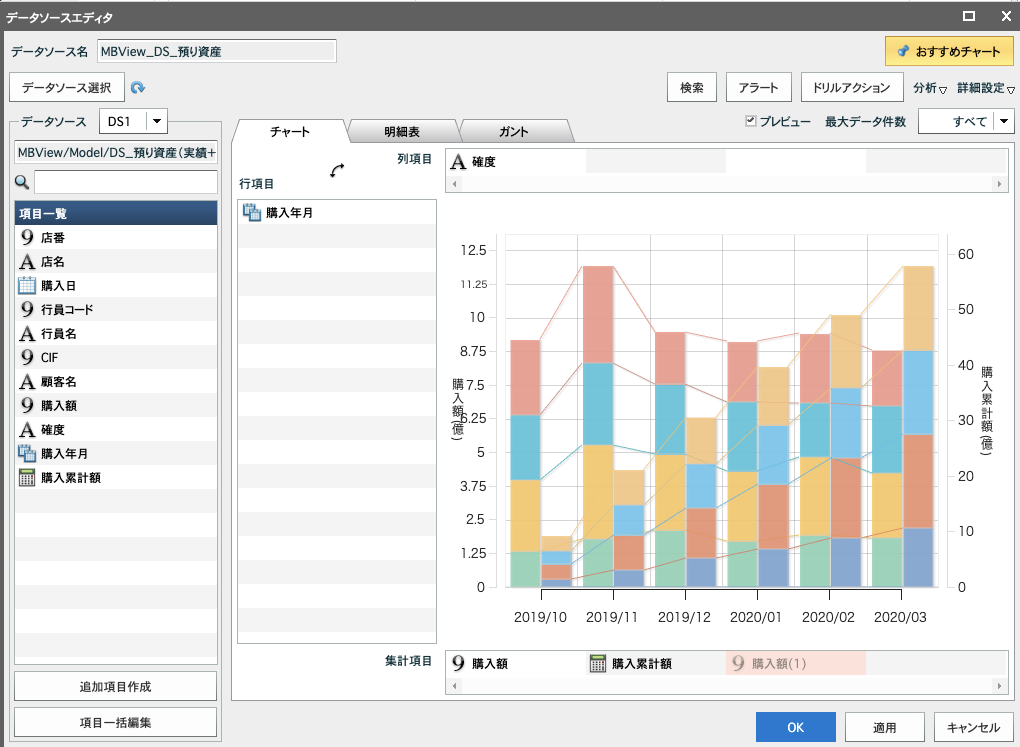Open the DS1 data source dropdown

coord(157,121)
